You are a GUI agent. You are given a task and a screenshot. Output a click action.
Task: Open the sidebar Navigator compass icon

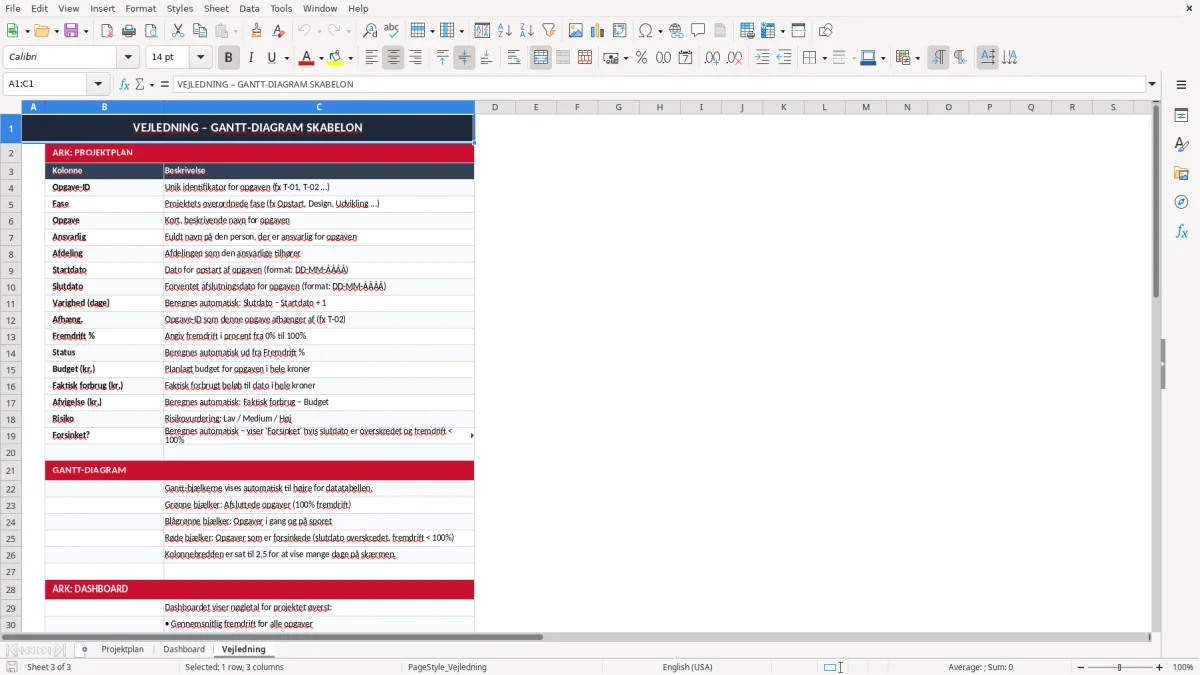[x=1181, y=202]
